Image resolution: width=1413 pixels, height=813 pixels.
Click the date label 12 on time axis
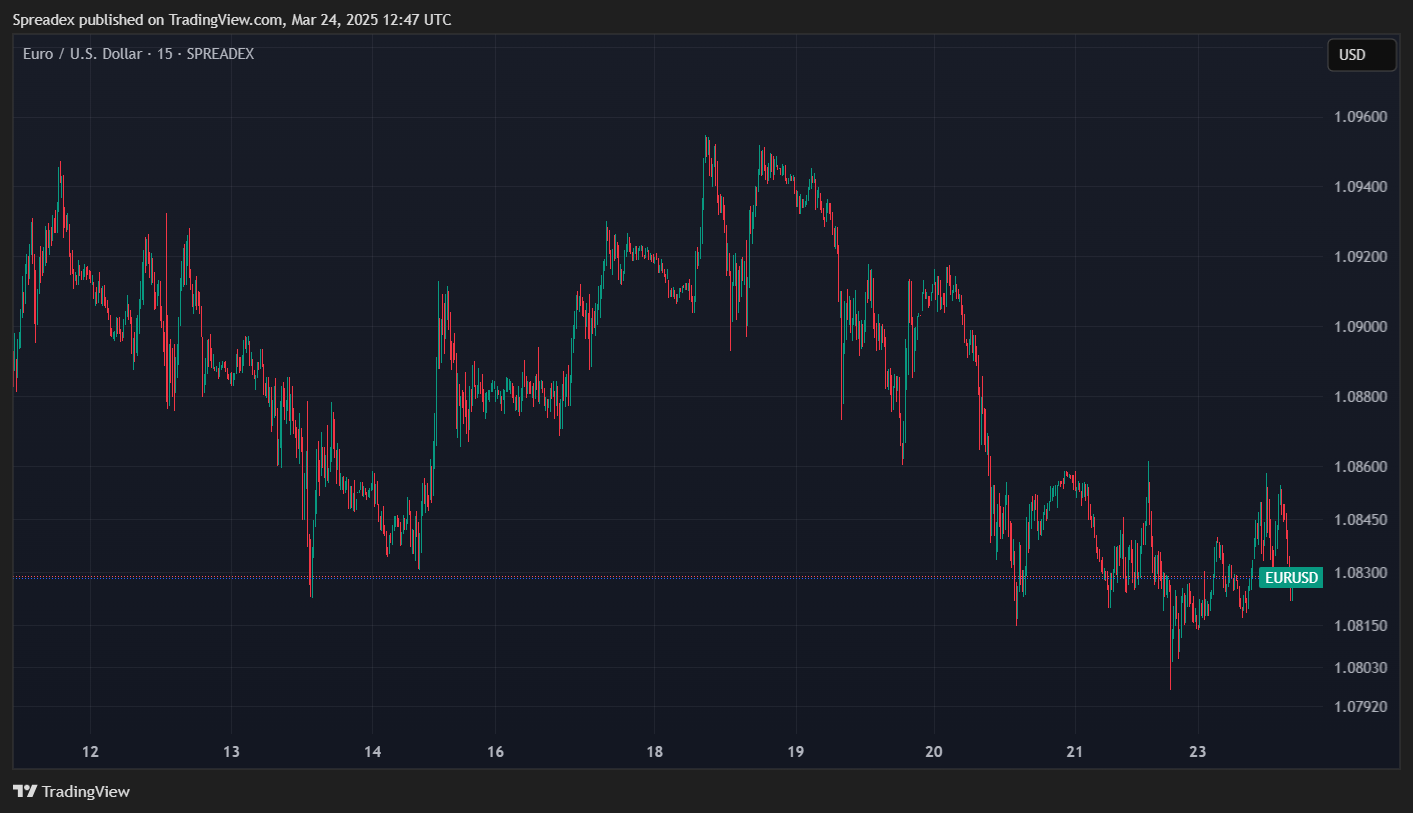tap(90, 752)
